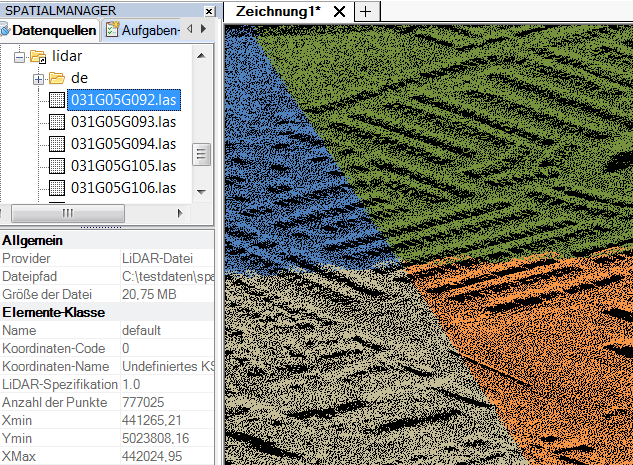The width and height of the screenshot is (633, 465).
Task: Select file 031G05G093.las
Action: pos(124,122)
